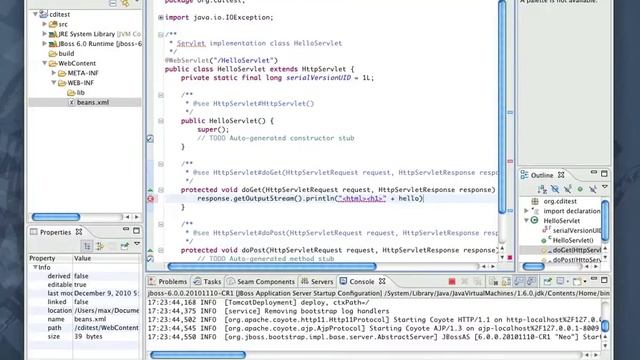
Task: Expand the META-INF folder
Action: click(x=53, y=73)
